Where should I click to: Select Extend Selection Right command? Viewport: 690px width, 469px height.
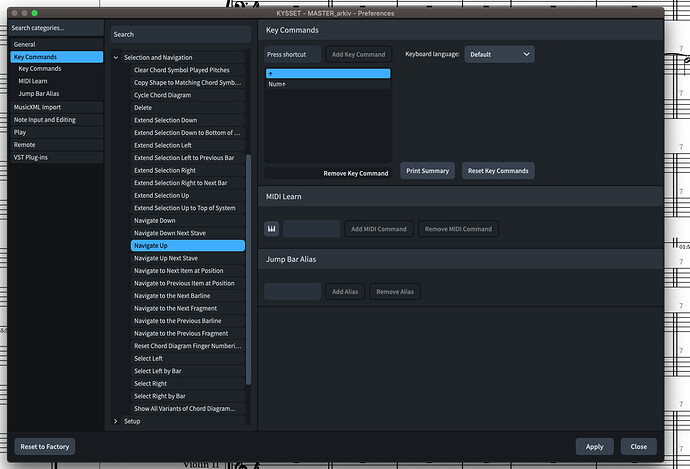(188, 170)
